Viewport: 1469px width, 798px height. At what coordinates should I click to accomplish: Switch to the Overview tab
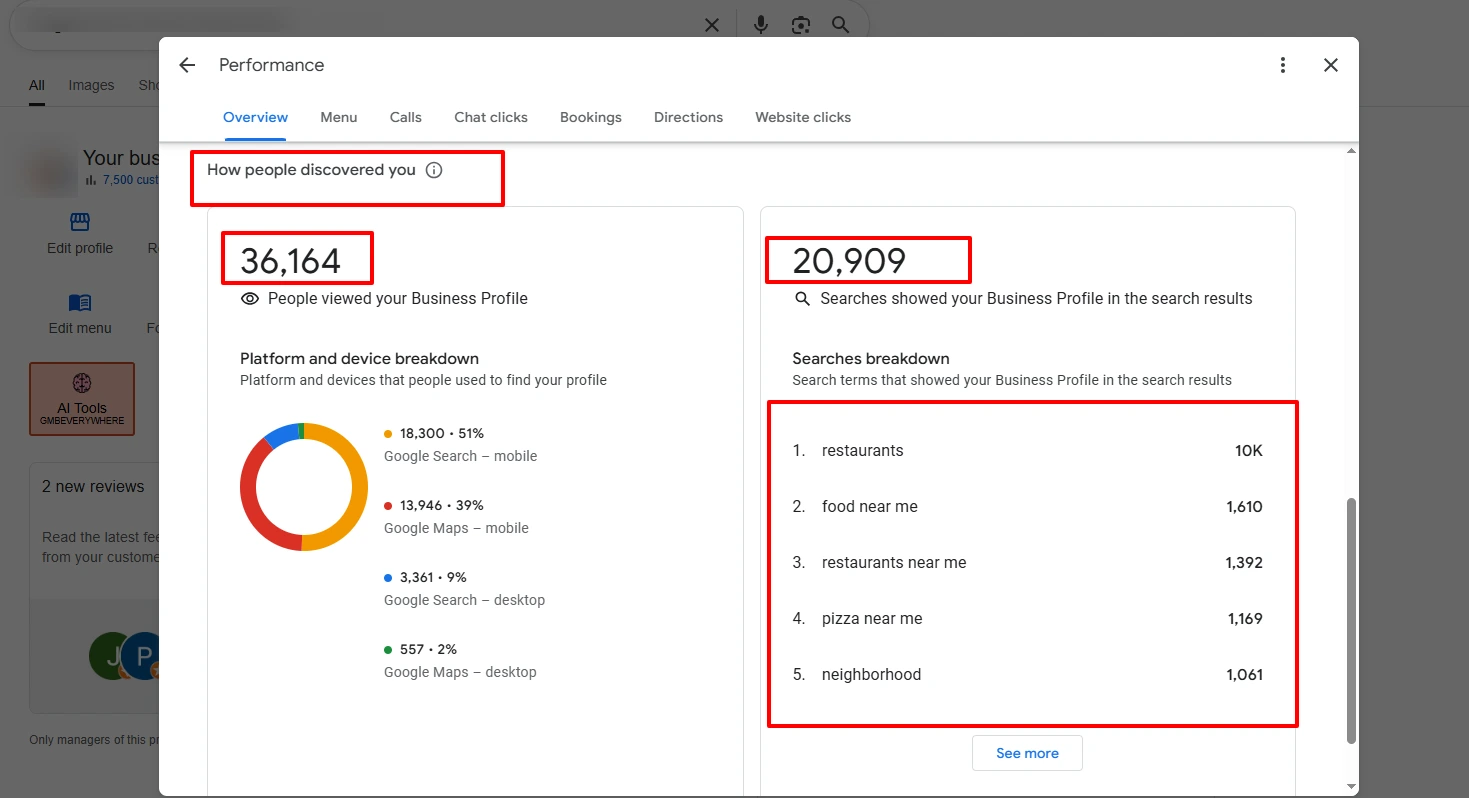coord(255,117)
